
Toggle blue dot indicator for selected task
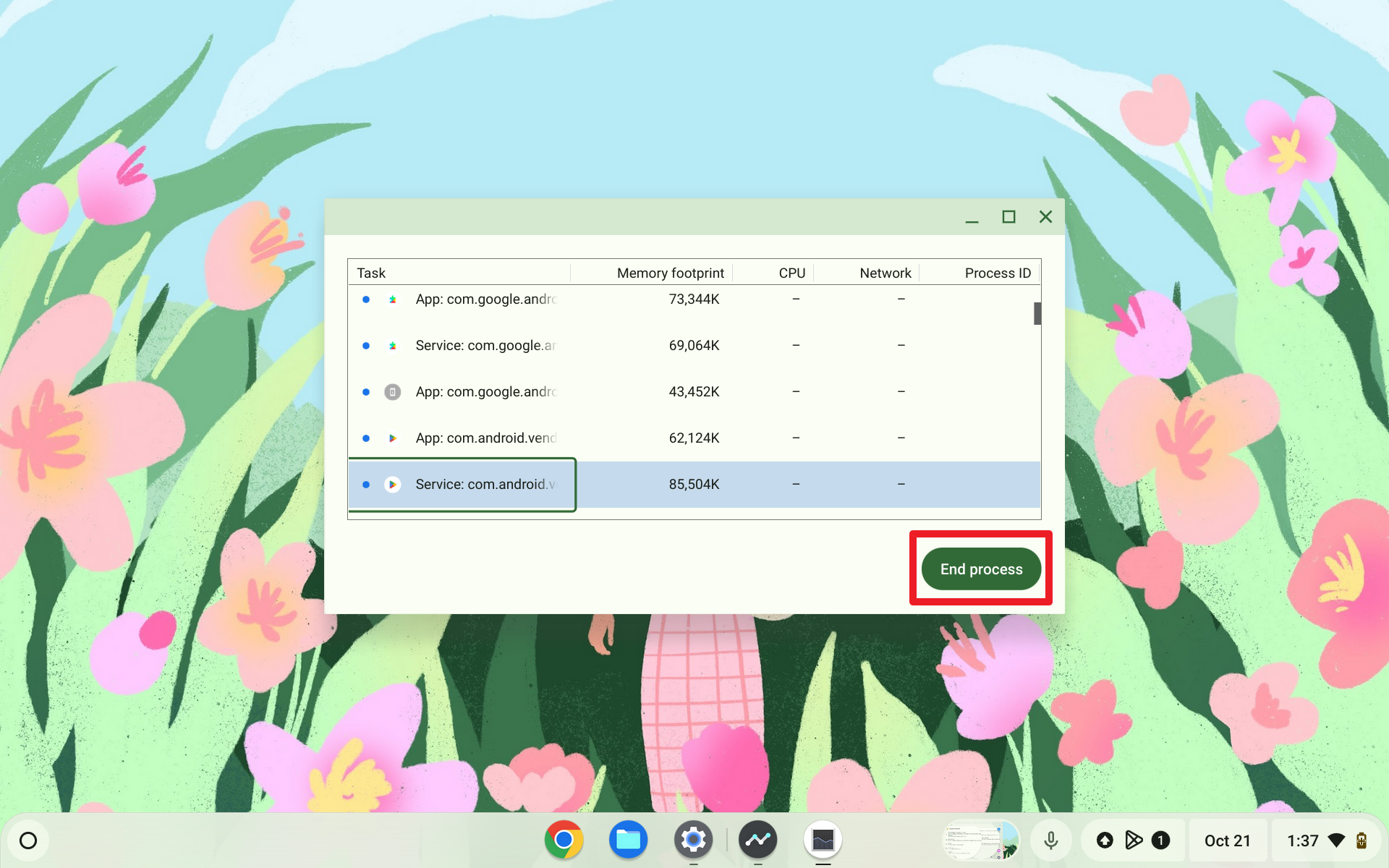366,484
